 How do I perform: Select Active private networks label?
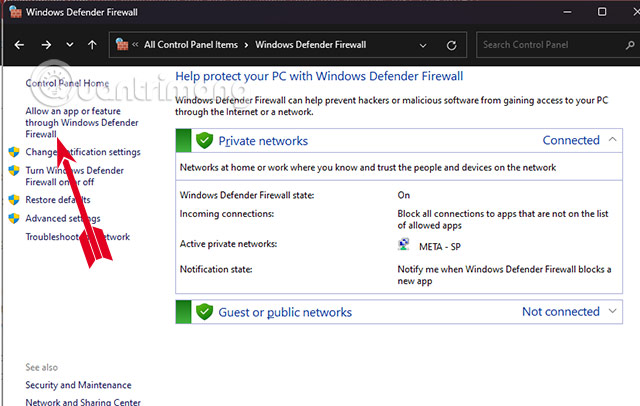pyautogui.click(x=229, y=244)
